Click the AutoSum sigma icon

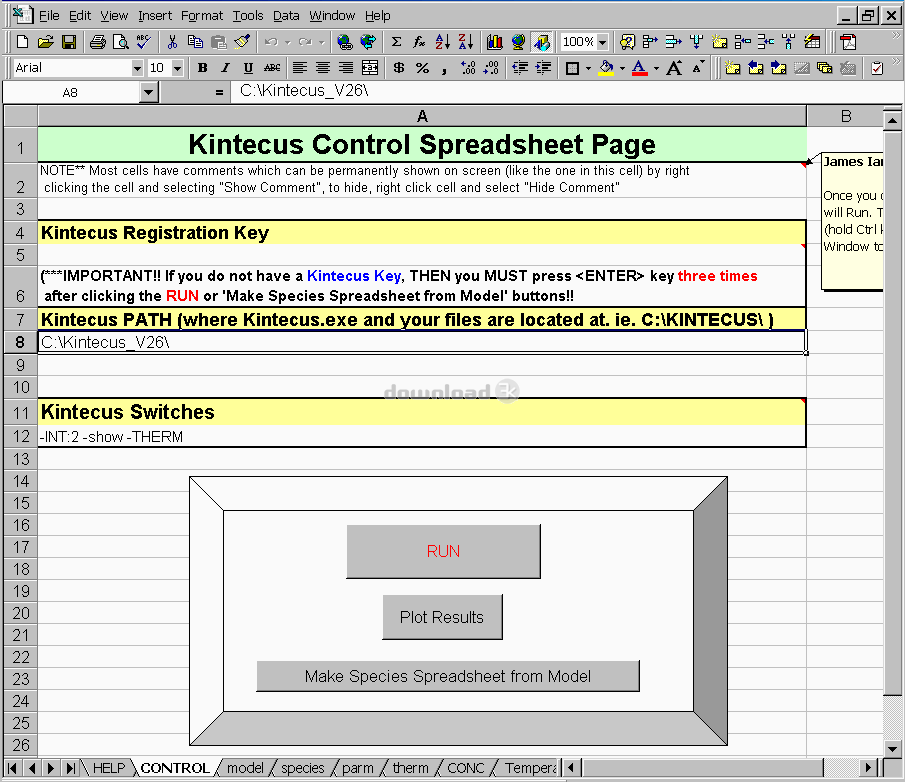(x=397, y=42)
